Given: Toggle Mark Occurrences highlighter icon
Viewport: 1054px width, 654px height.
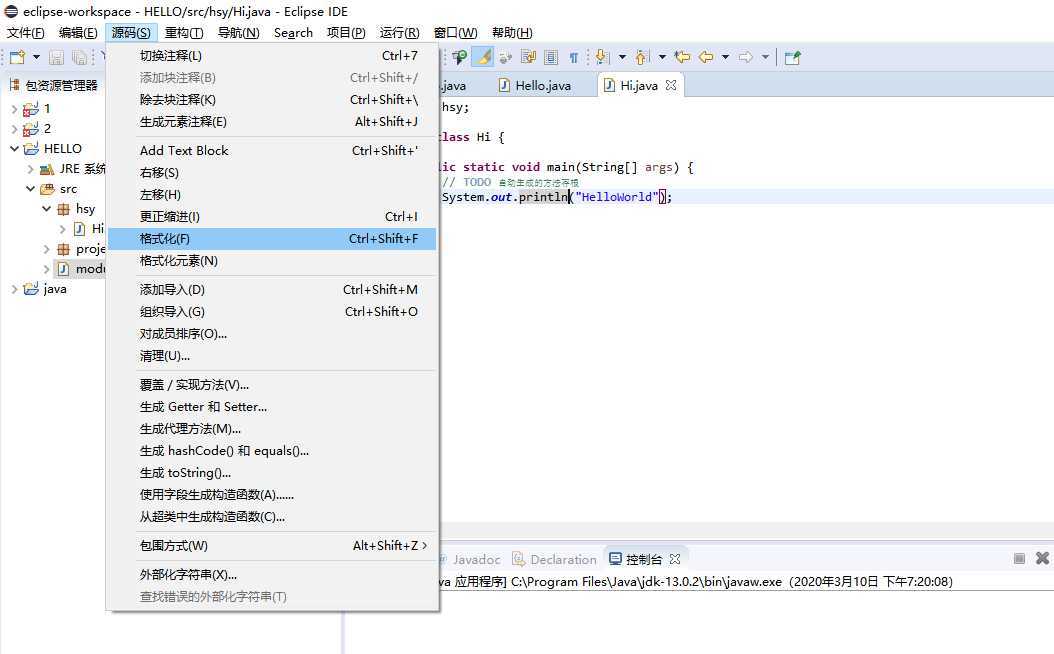Looking at the screenshot, I should click(x=483, y=58).
